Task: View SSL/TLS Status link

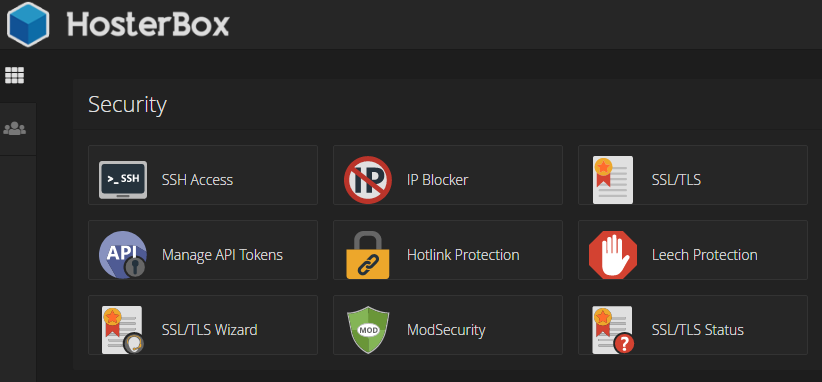Action: tap(698, 330)
